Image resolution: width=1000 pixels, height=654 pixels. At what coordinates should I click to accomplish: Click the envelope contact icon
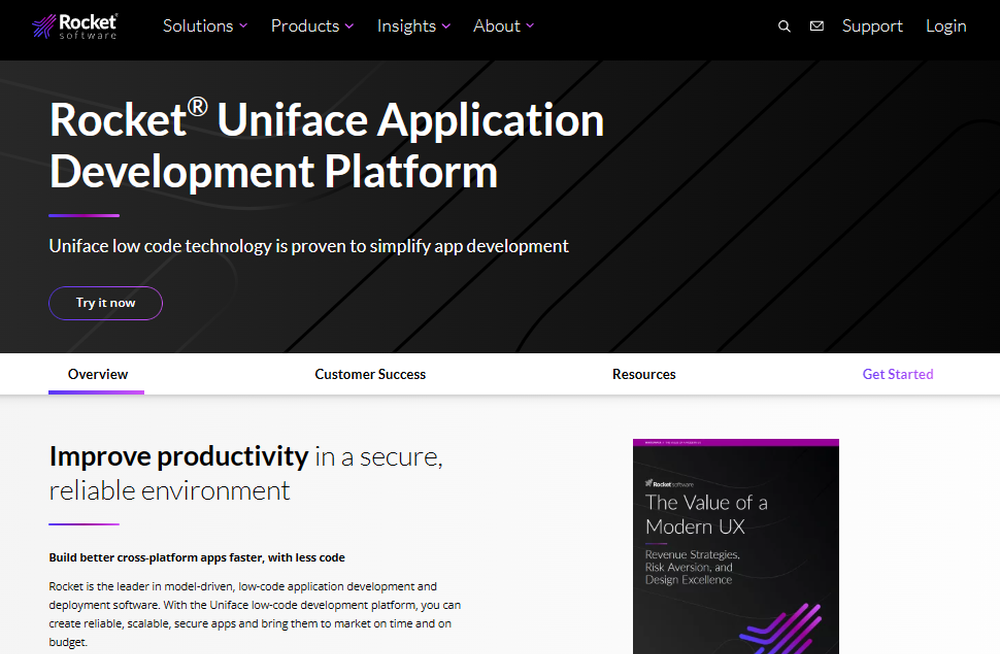point(817,26)
